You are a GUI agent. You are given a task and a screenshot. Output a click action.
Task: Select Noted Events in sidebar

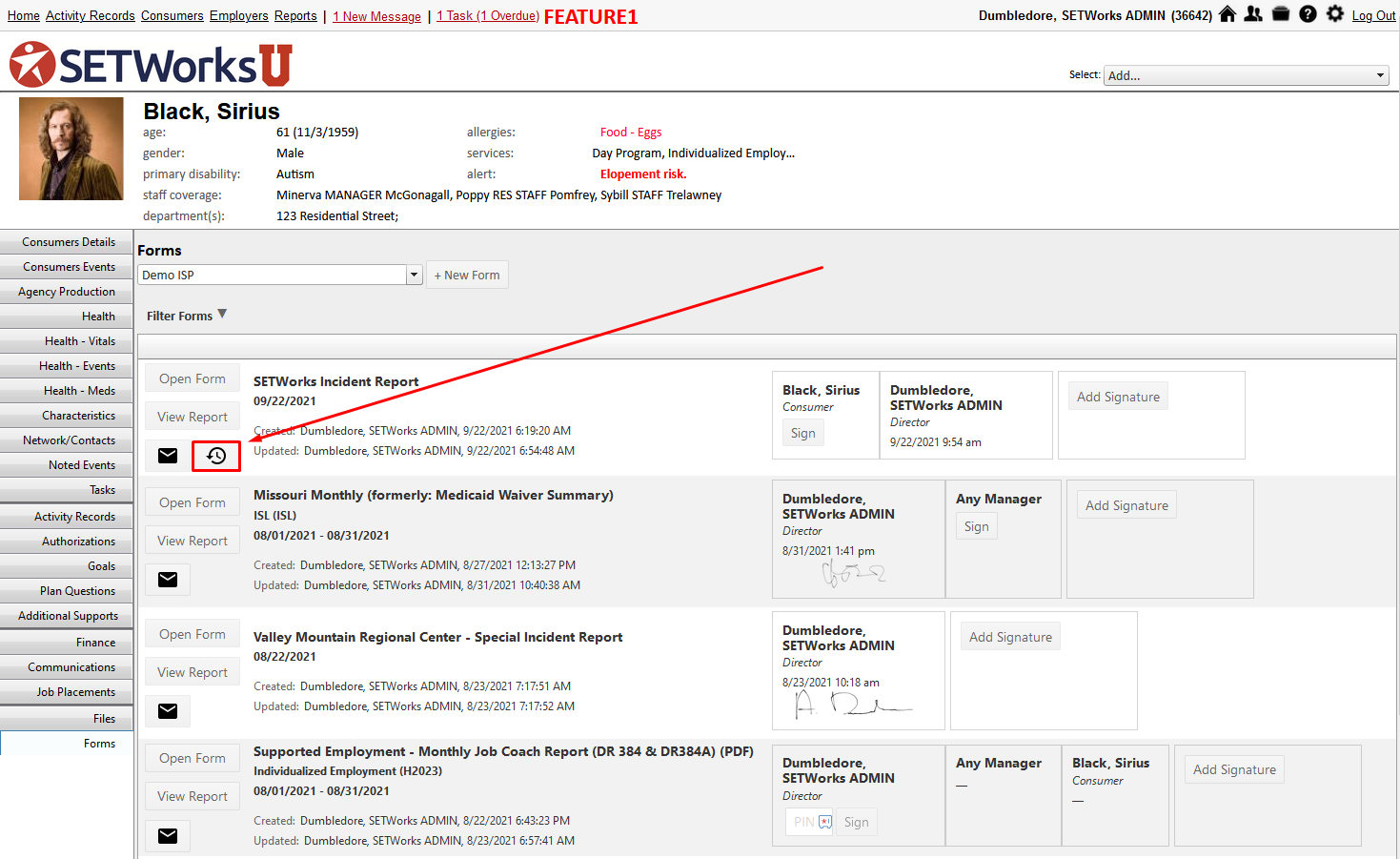click(x=67, y=465)
